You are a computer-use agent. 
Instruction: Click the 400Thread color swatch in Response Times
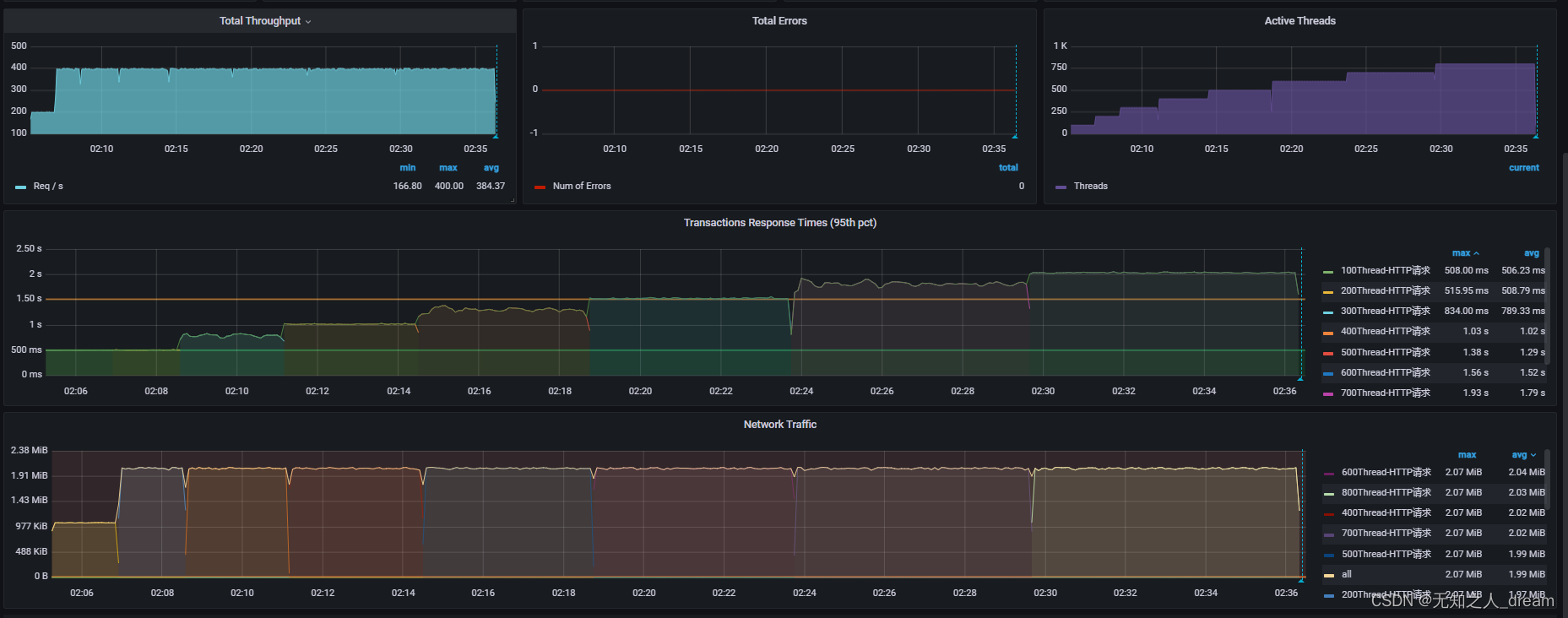[x=1328, y=333]
